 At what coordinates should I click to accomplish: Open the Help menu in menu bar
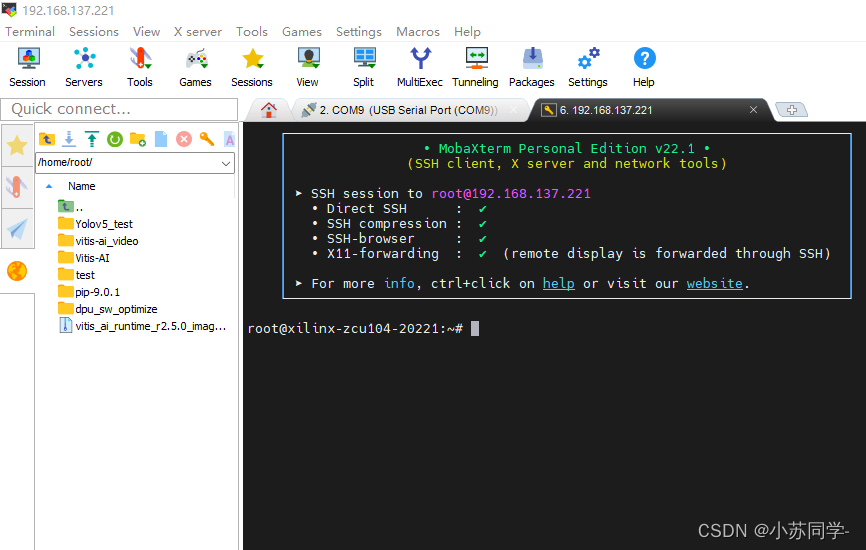click(x=467, y=31)
